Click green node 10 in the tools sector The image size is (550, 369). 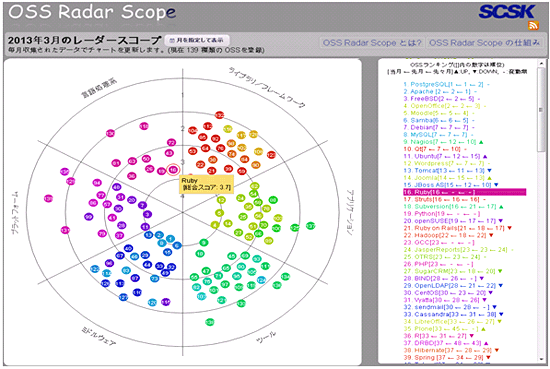(x=200, y=253)
